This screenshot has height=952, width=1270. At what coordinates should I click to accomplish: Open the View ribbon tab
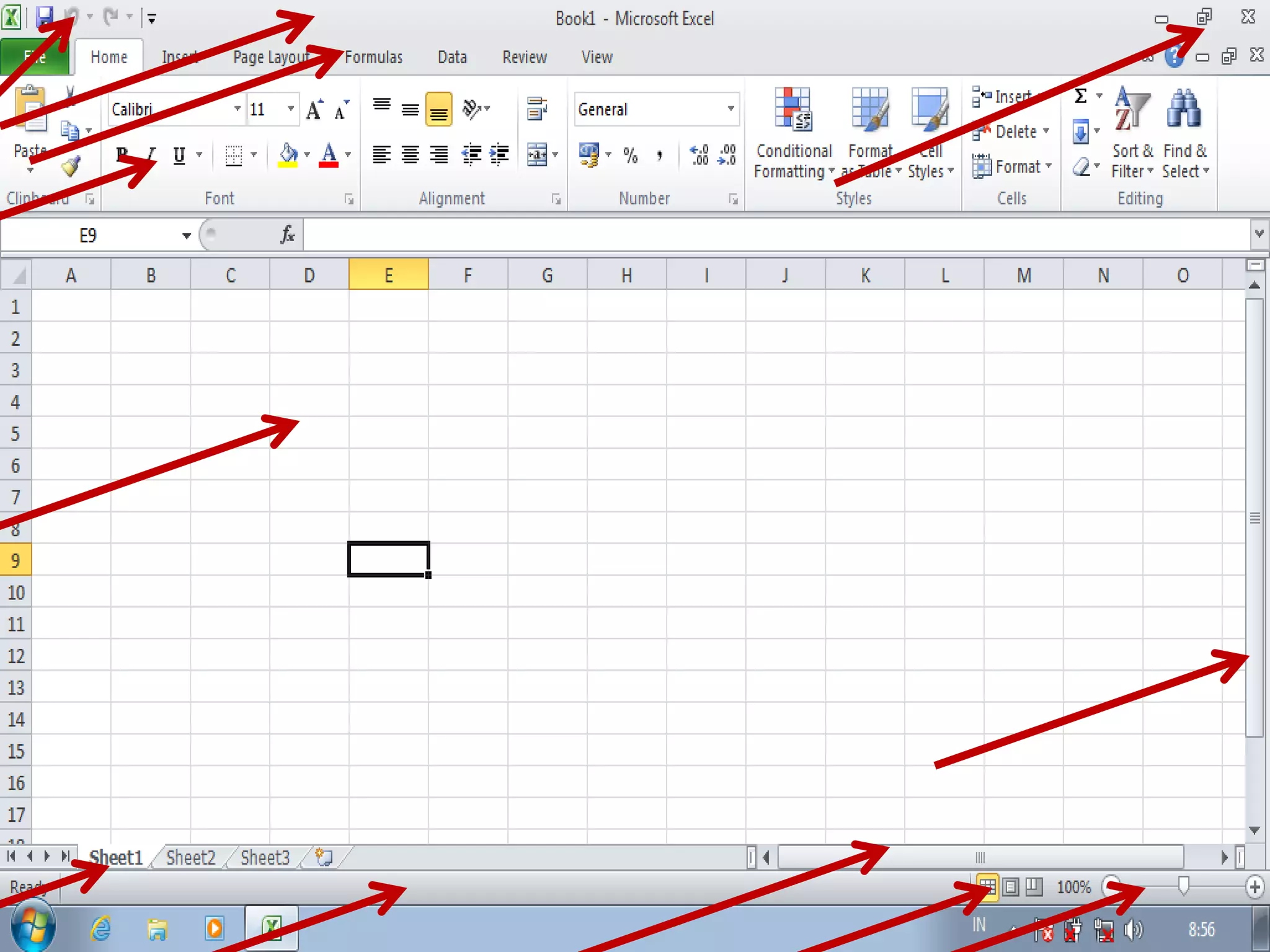point(597,57)
